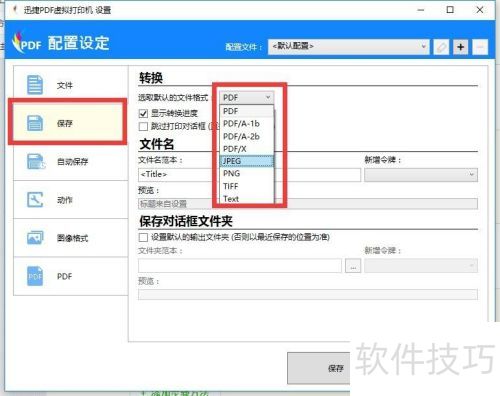Close the settings window
500x396 pixels.
click(x=480, y=10)
